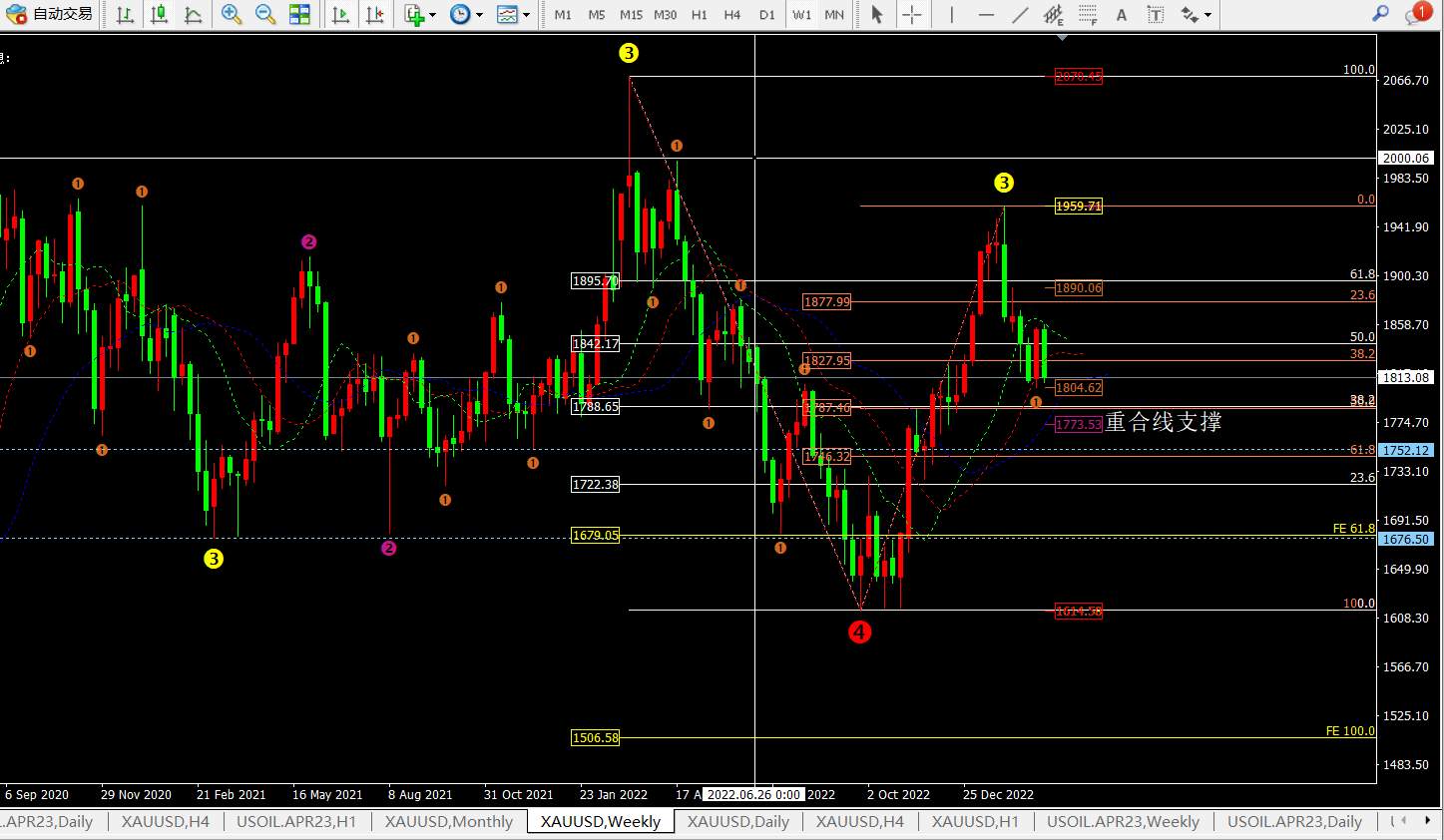The height and width of the screenshot is (840, 1444).
Task: Switch timeframe to MN monthly
Action: pos(834,14)
